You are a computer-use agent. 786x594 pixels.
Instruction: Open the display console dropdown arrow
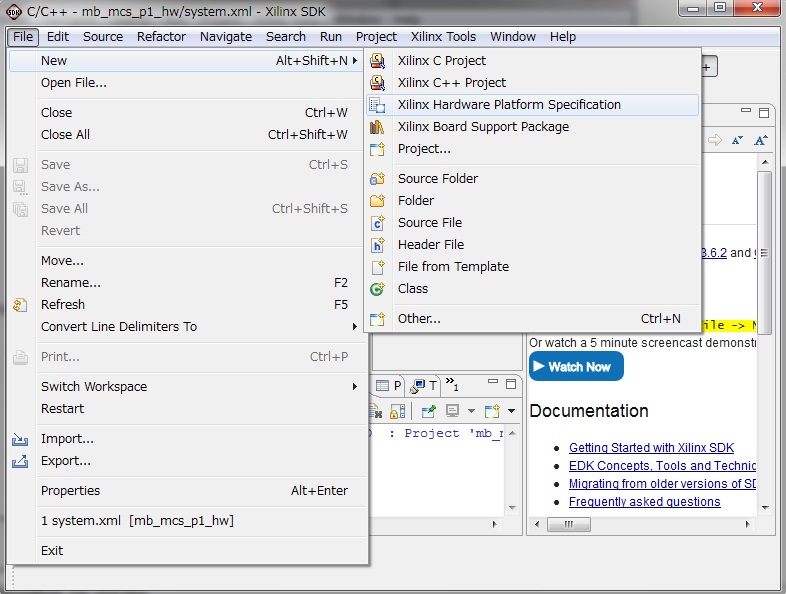point(471,412)
